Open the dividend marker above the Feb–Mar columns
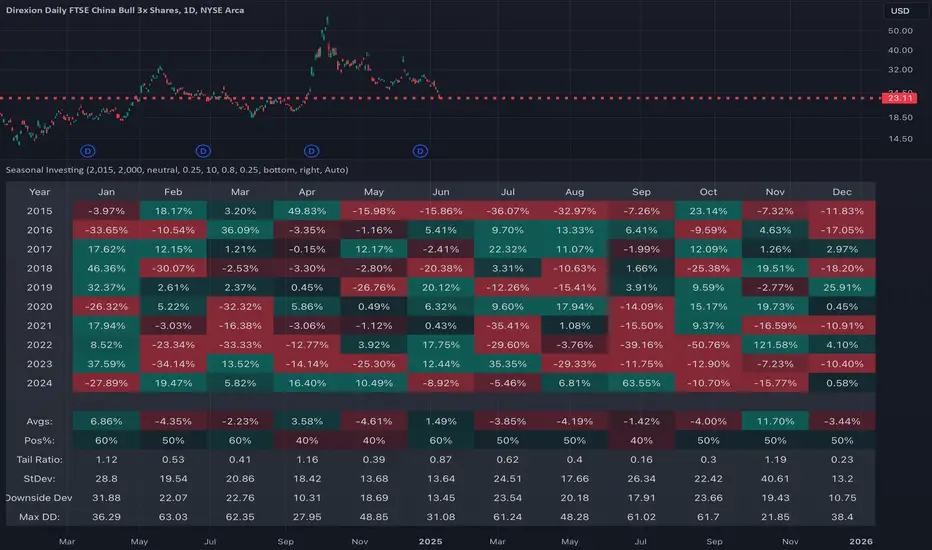 203,151
